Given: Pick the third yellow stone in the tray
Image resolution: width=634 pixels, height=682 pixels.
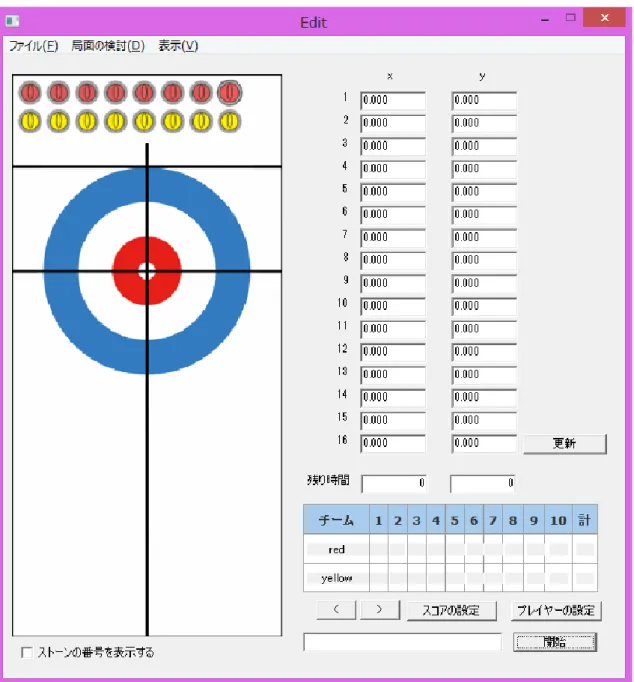Looking at the screenshot, I should click(x=87, y=122).
